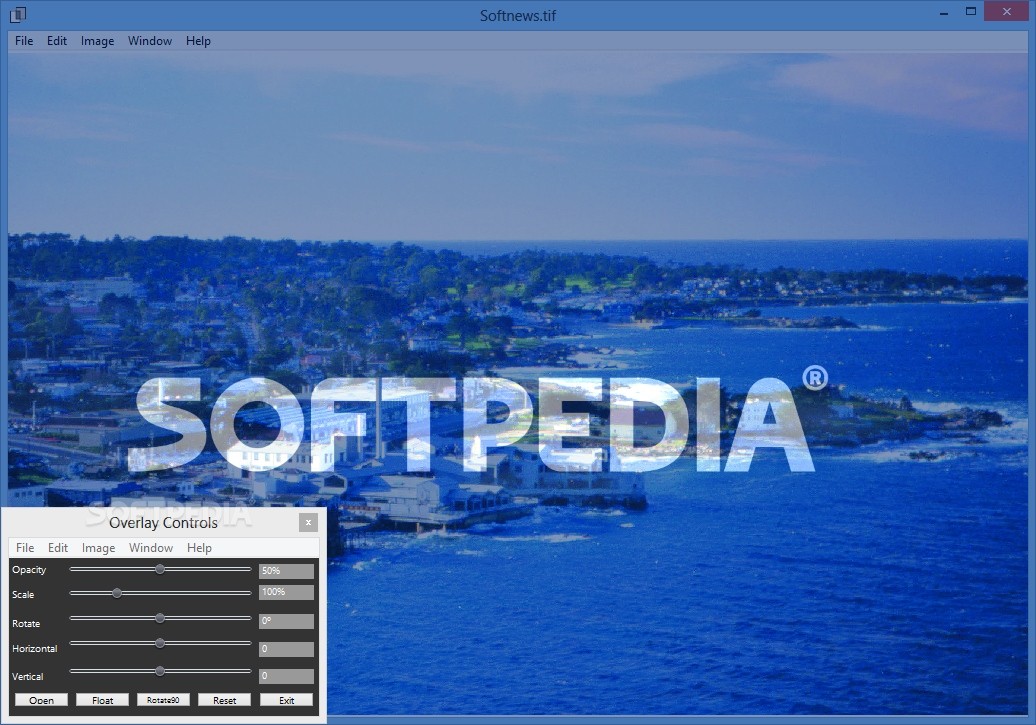This screenshot has height=725, width=1036.
Task: Open Edit menu in Overlay Controls panel
Action: (x=58, y=548)
